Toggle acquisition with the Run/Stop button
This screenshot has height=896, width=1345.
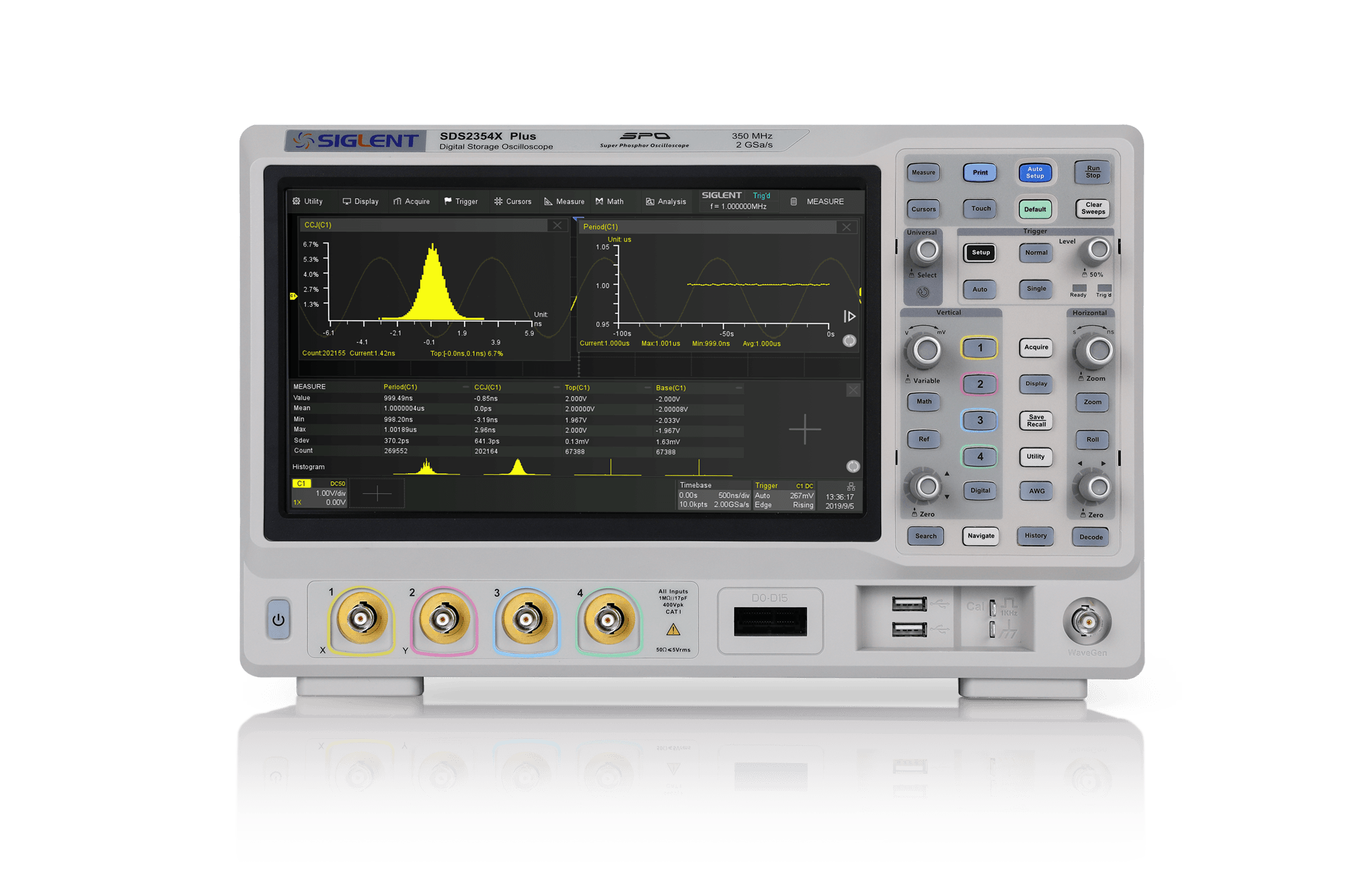(x=1091, y=173)
